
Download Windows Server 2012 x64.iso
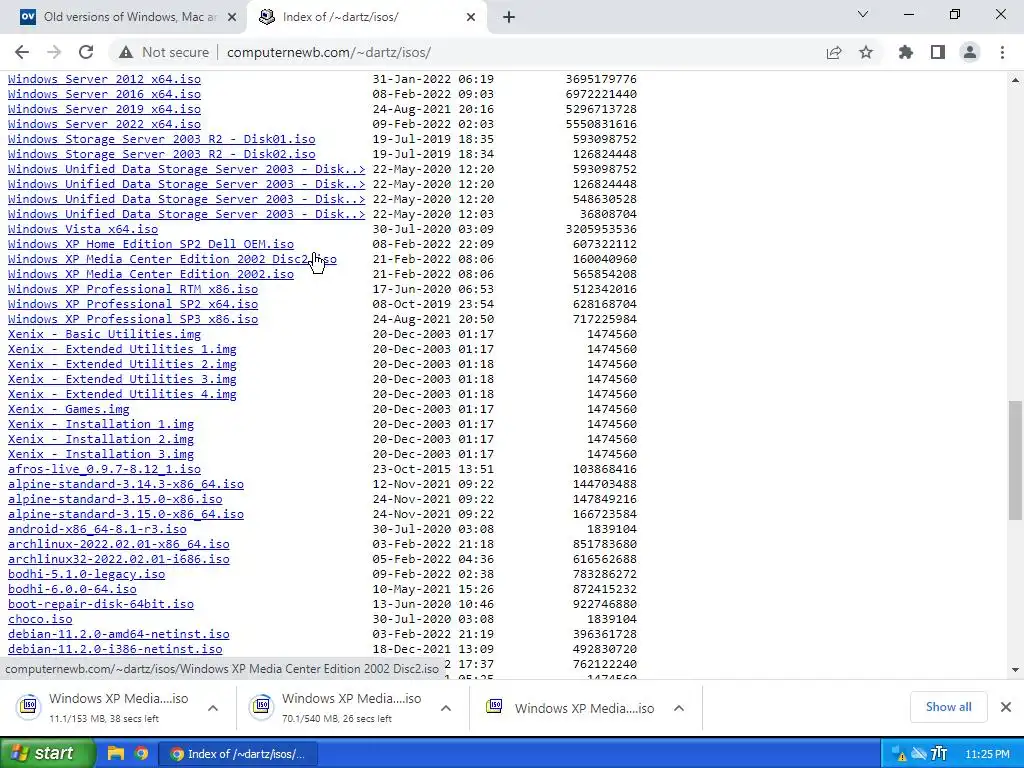click(x=104, y=79)
